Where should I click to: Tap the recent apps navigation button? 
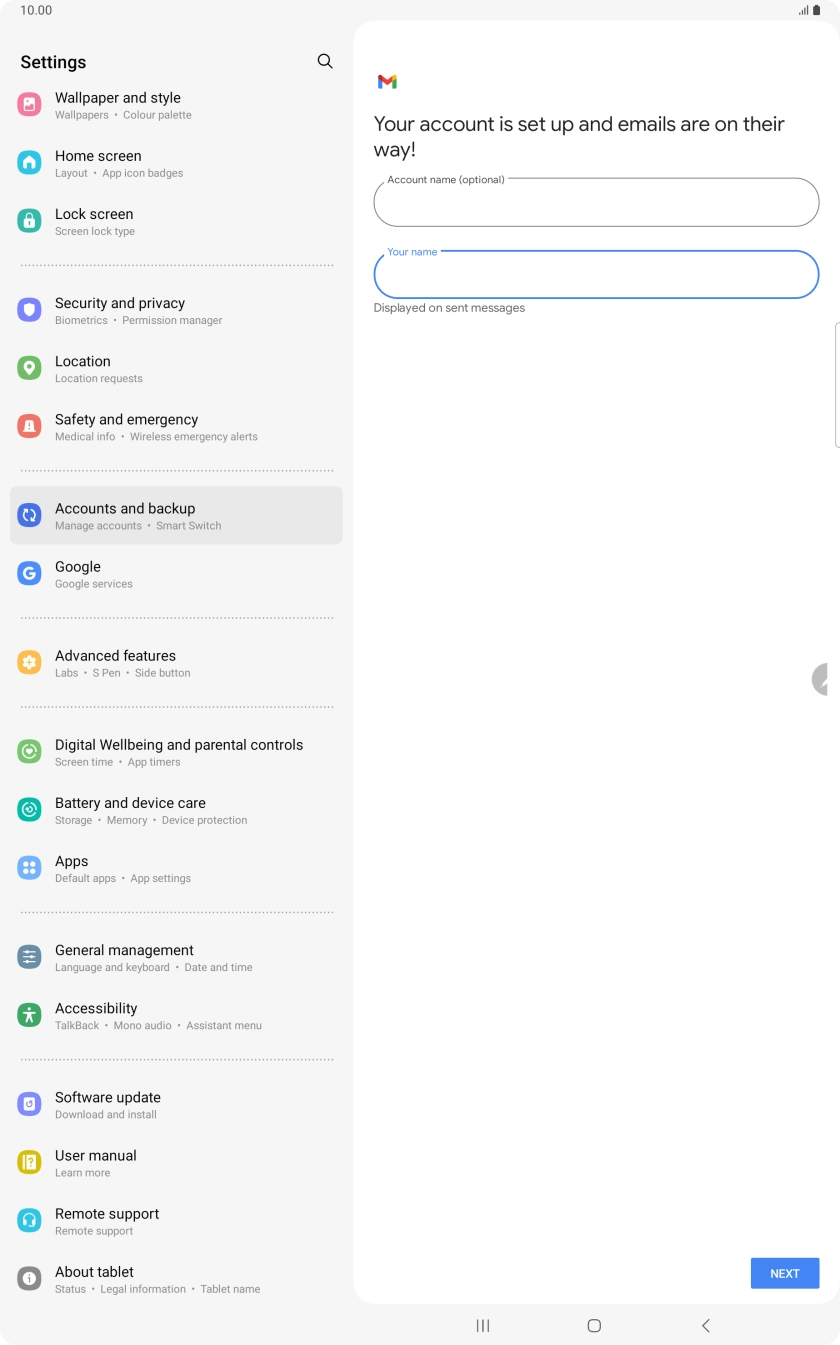click(483, 1325)
